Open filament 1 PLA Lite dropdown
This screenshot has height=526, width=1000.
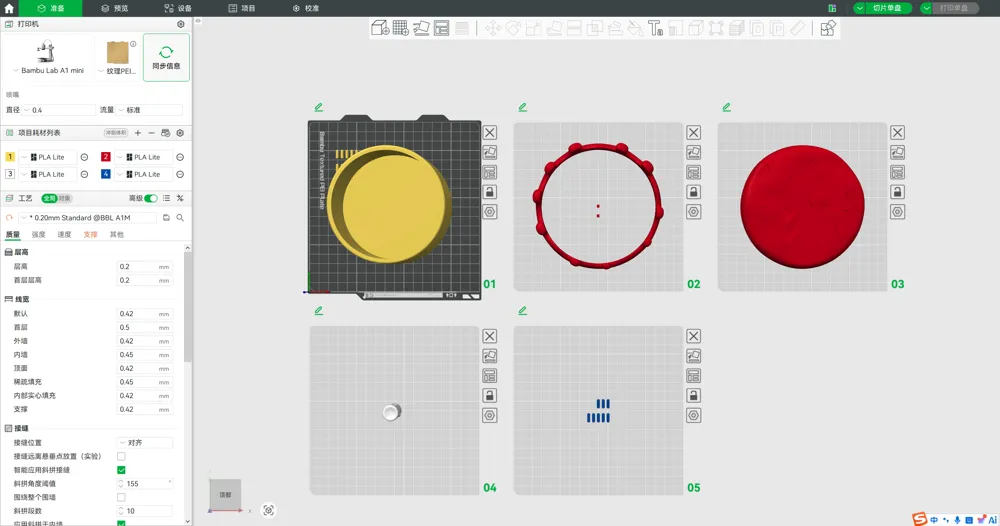pos(47,157)
